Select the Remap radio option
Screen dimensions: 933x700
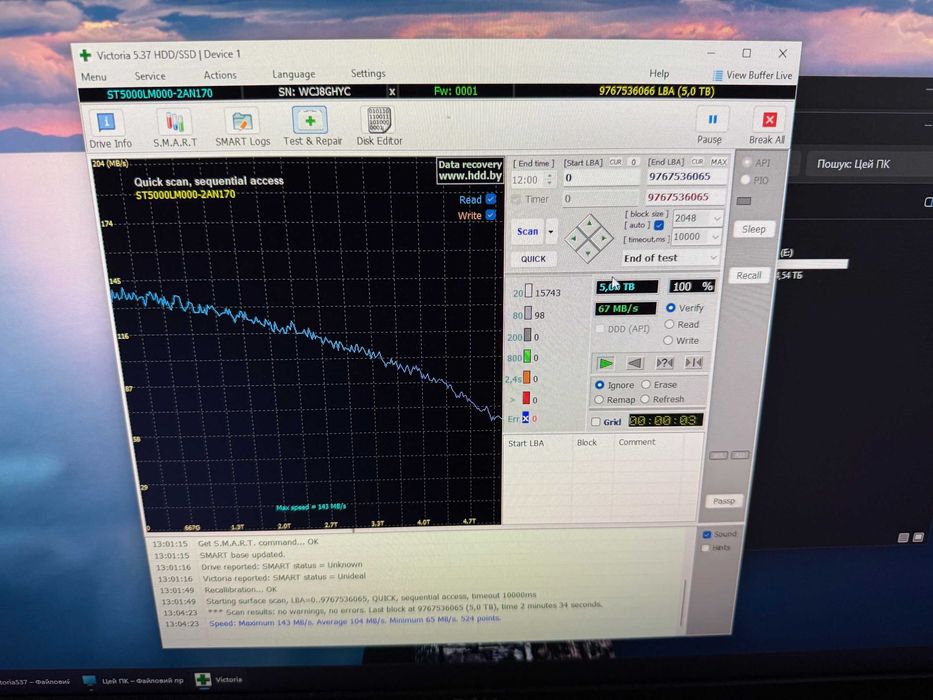tap(599, 399)
